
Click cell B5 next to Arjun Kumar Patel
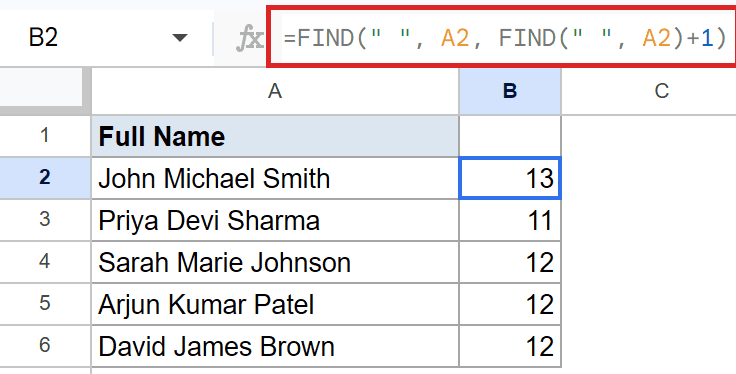click(x=510, y=304)
